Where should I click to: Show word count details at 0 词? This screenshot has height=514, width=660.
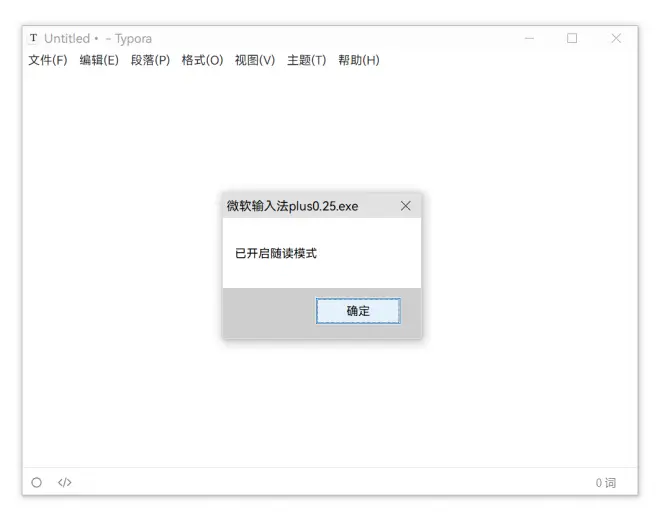[606, 483]
